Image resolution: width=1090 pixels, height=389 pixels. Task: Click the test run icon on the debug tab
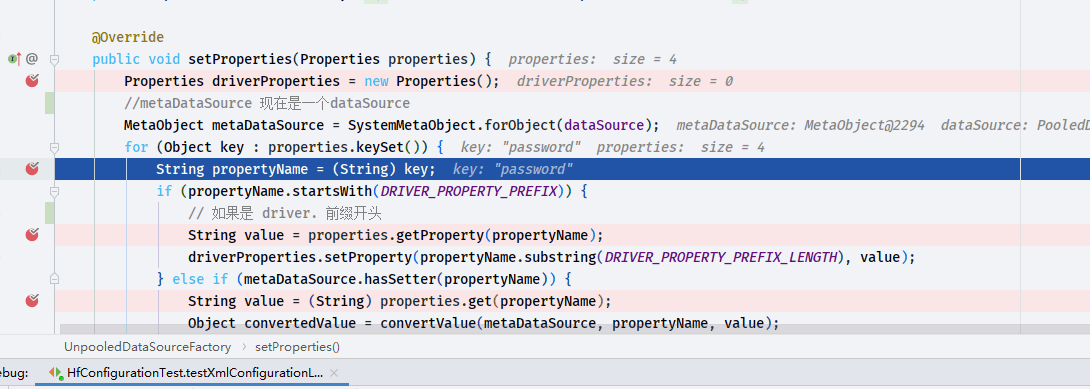click(x=55, y=373)
